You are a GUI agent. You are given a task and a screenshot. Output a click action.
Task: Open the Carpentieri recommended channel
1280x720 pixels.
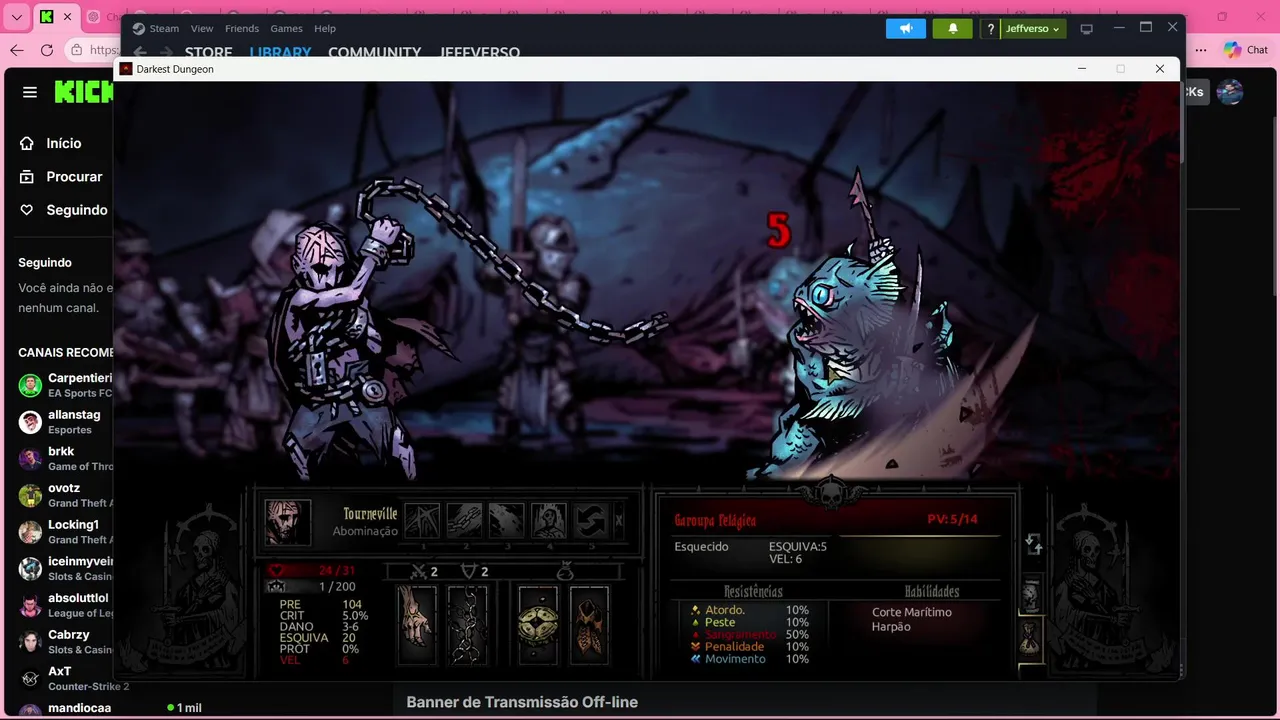(x=65, y=385)
